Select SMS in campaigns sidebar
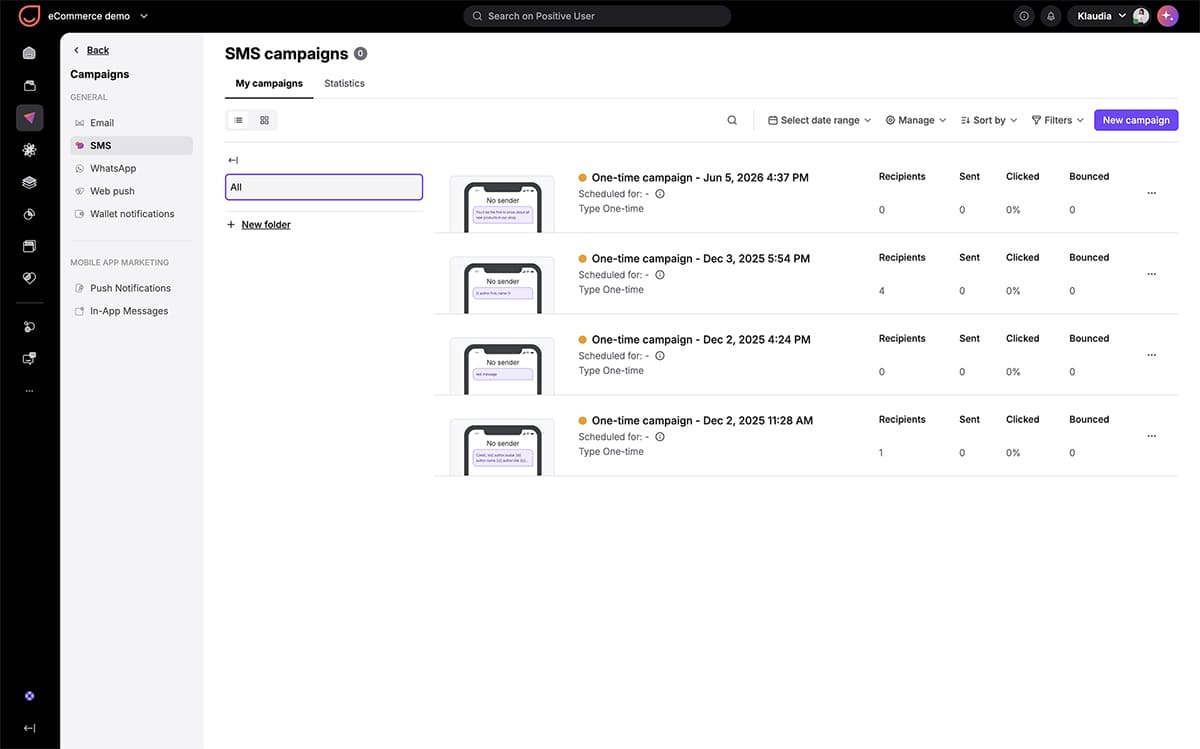Image resolution: width=1200 pixels, height=749 pixels. [131, 146]
